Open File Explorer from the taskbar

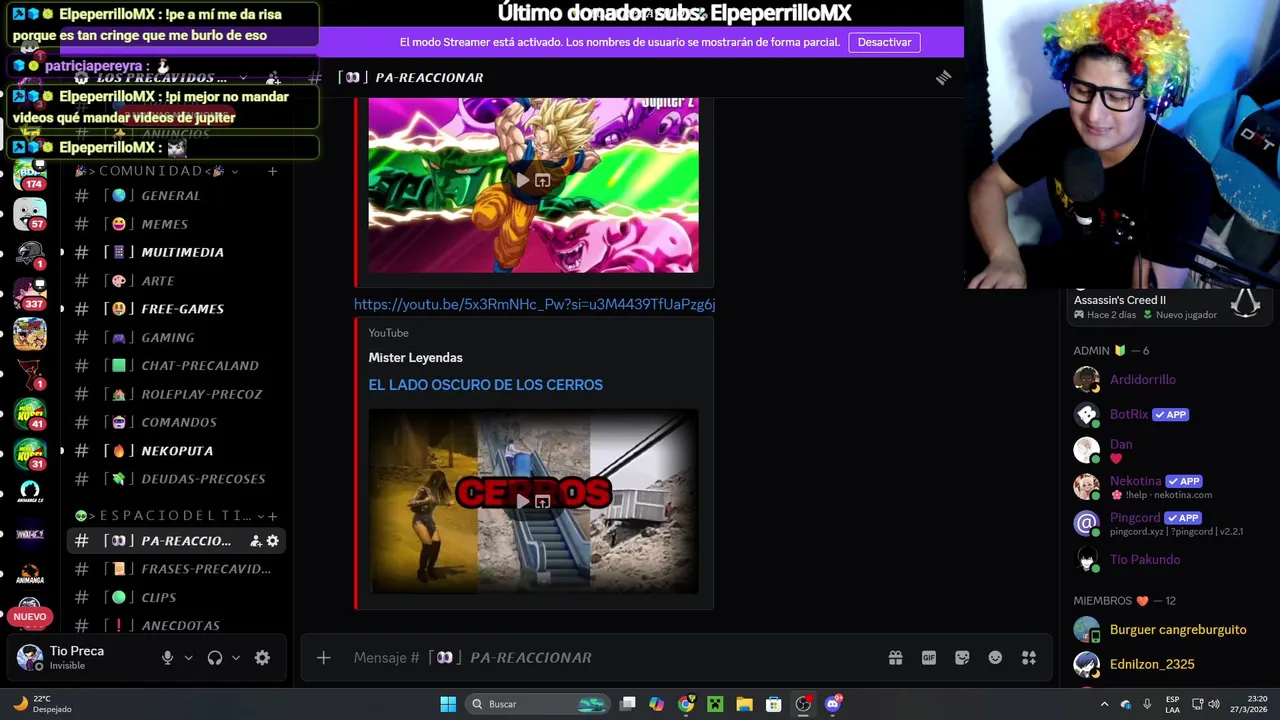click(x=744, y=704)
